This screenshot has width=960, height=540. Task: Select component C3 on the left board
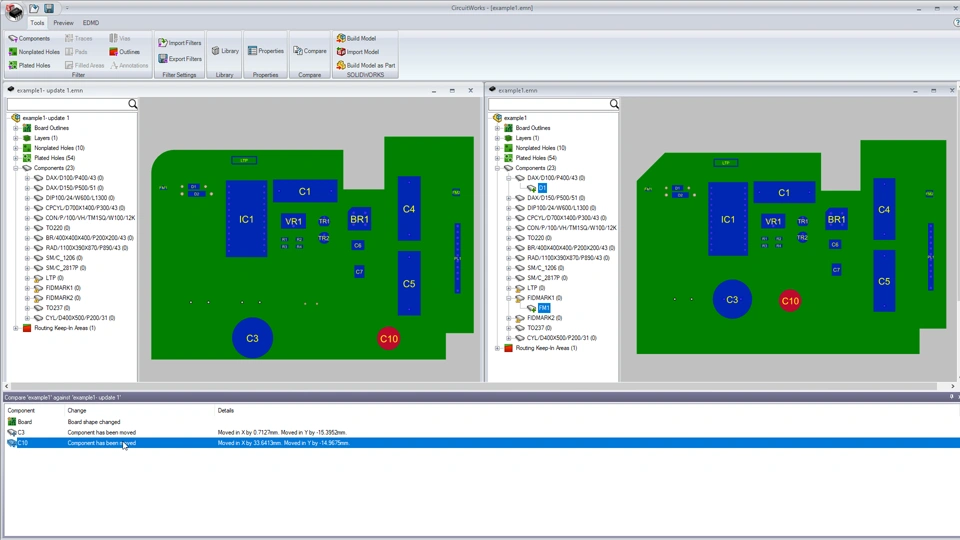tap(252, 338)
